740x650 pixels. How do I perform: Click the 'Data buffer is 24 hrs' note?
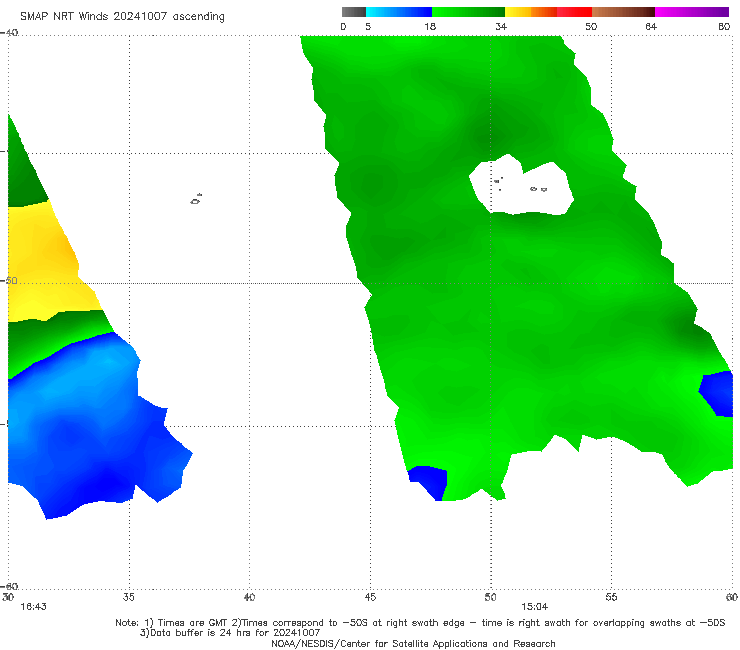pyautogui.click(x=230, y=633)
